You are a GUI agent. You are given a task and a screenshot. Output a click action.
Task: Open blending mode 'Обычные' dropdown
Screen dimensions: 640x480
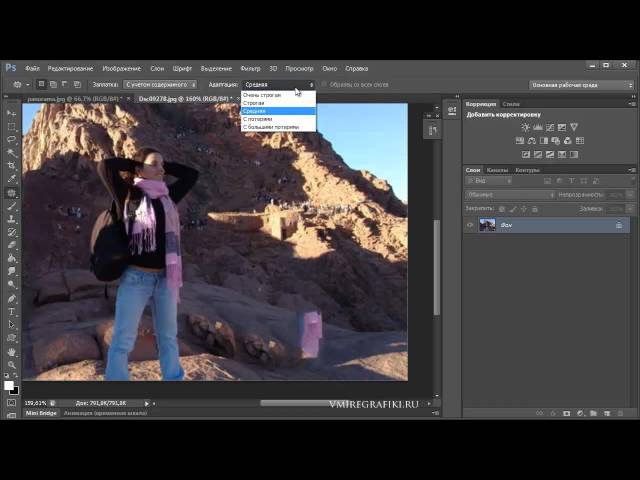click(x=510, y=195)
